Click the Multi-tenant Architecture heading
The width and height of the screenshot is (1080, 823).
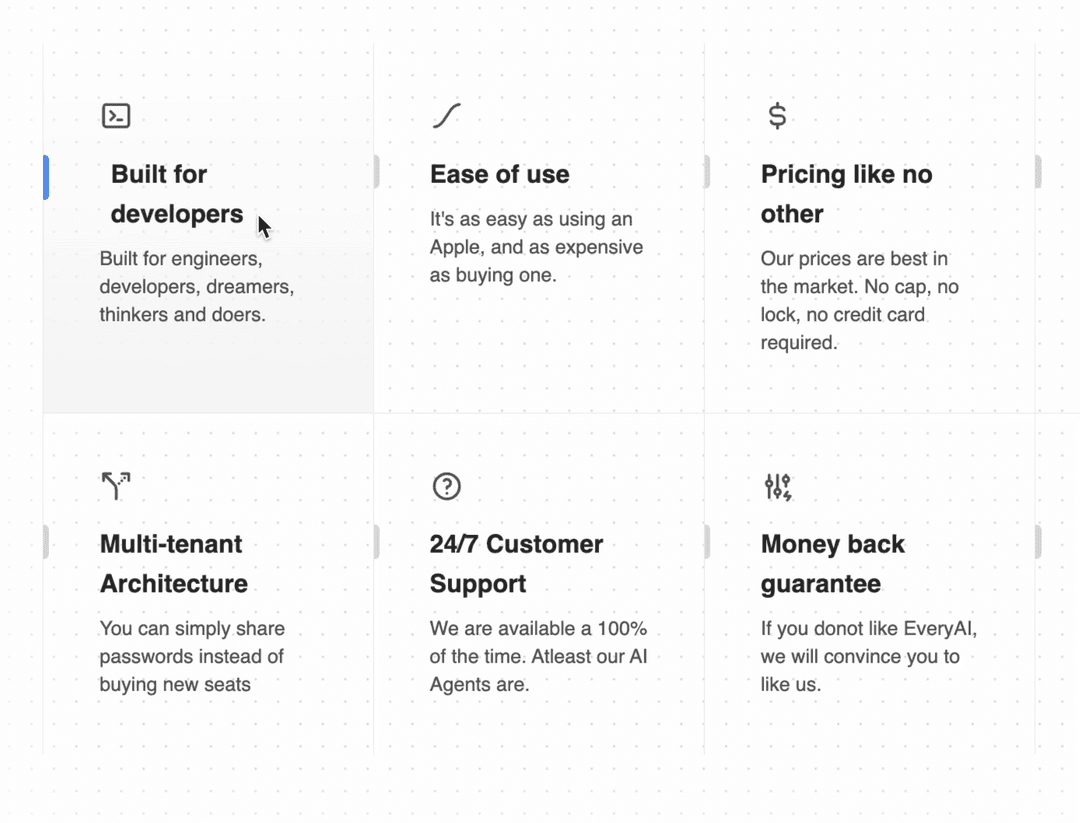tap(173, 563)
